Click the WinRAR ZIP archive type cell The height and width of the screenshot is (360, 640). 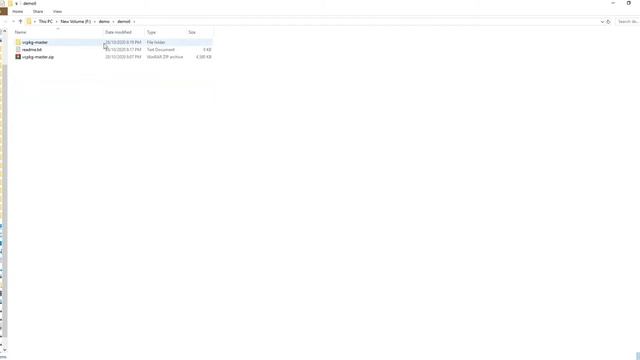click(x=165, y=57)
